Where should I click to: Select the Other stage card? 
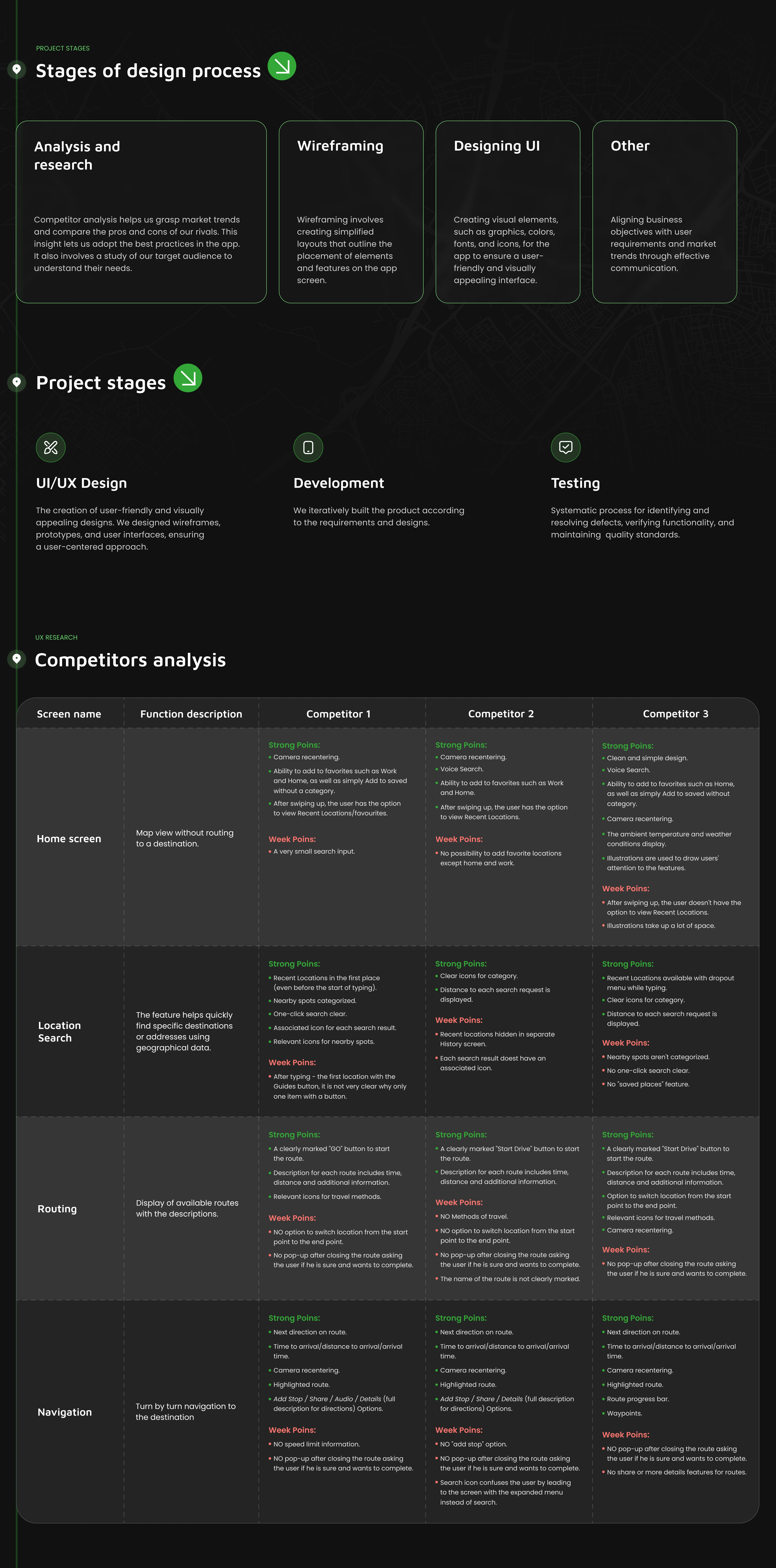[664, 212]
